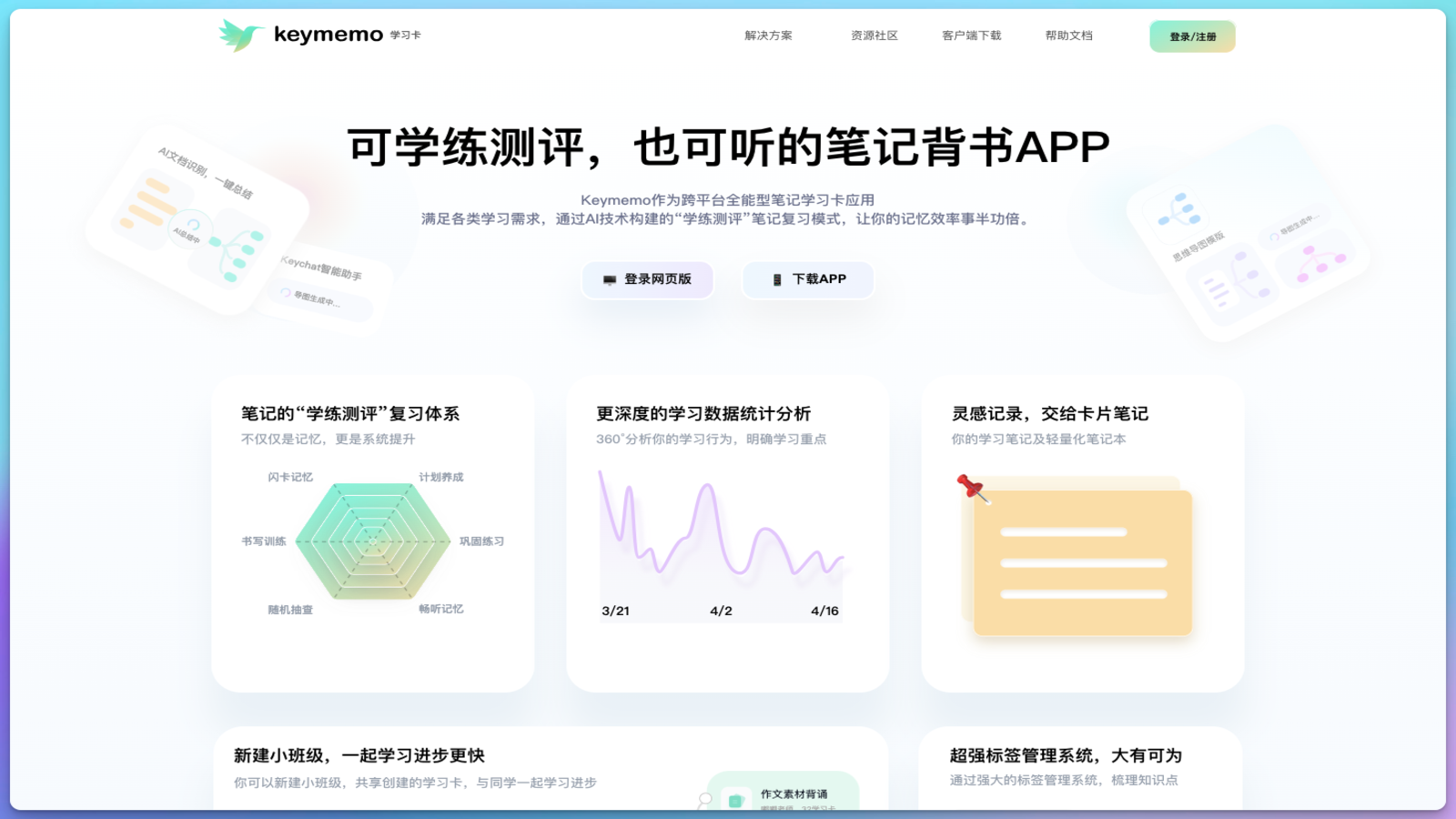Click the hexagon radar chart

pos(373,541)
